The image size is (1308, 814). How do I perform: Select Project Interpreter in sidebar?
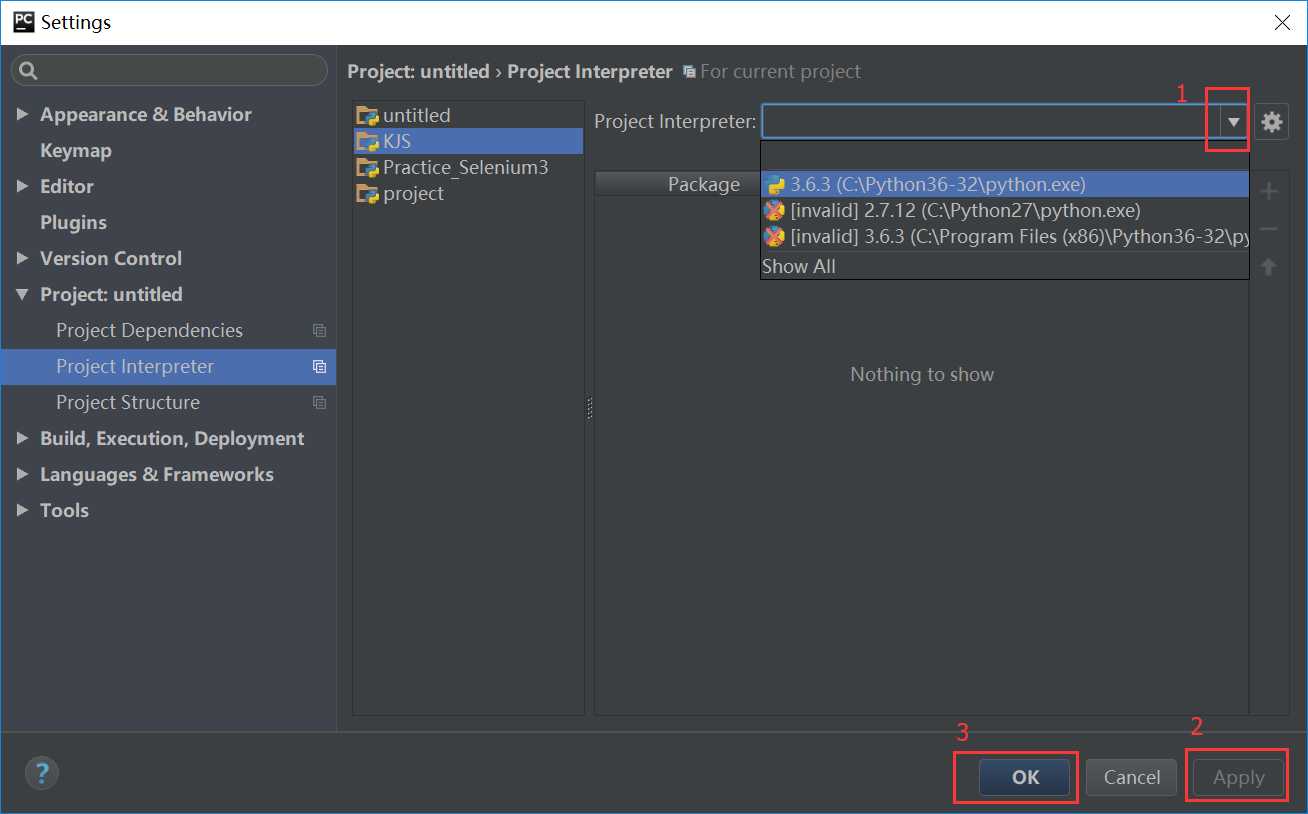click(168, 367)
